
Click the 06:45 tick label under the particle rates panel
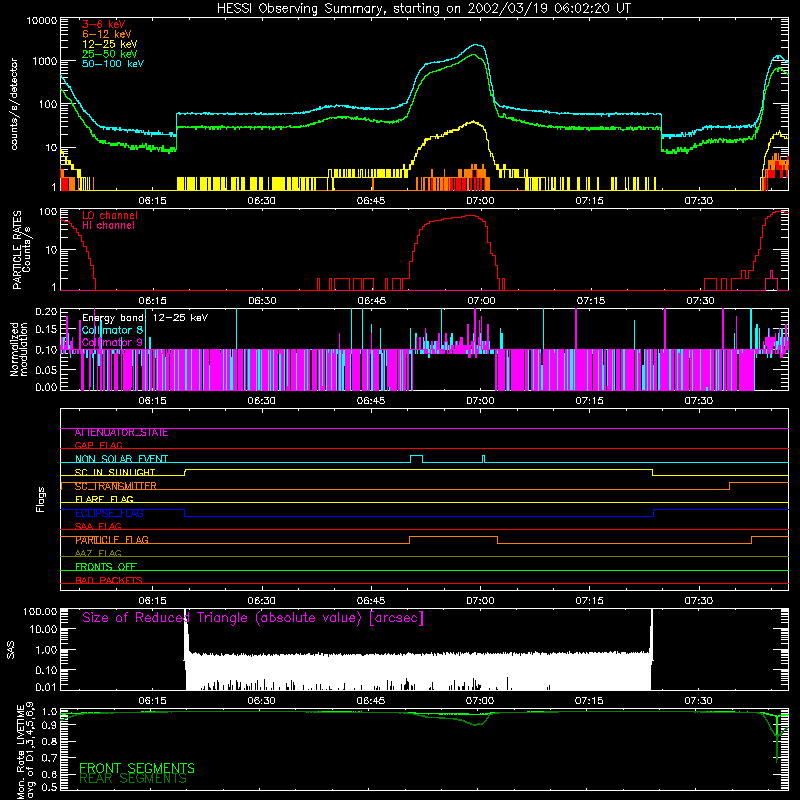[x=371, y=301]
